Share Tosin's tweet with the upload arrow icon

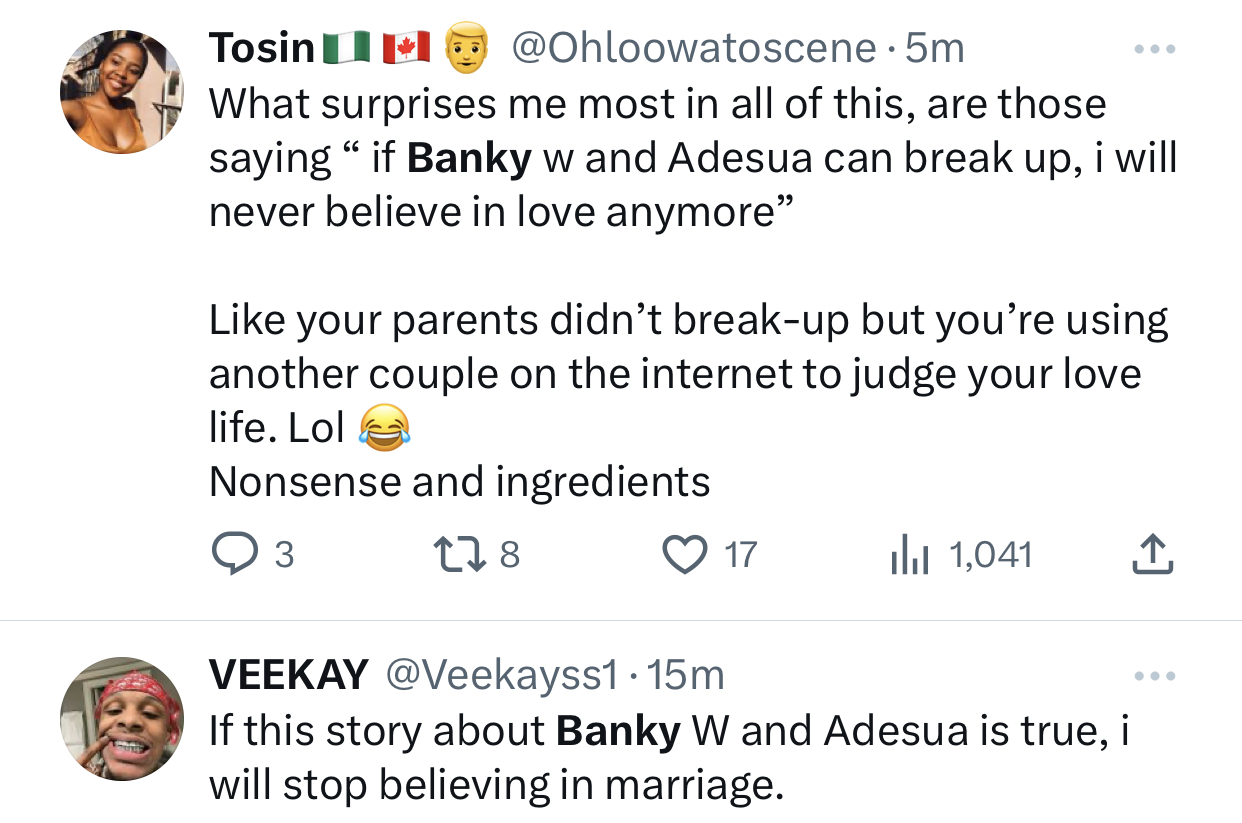pos(1151,555)
